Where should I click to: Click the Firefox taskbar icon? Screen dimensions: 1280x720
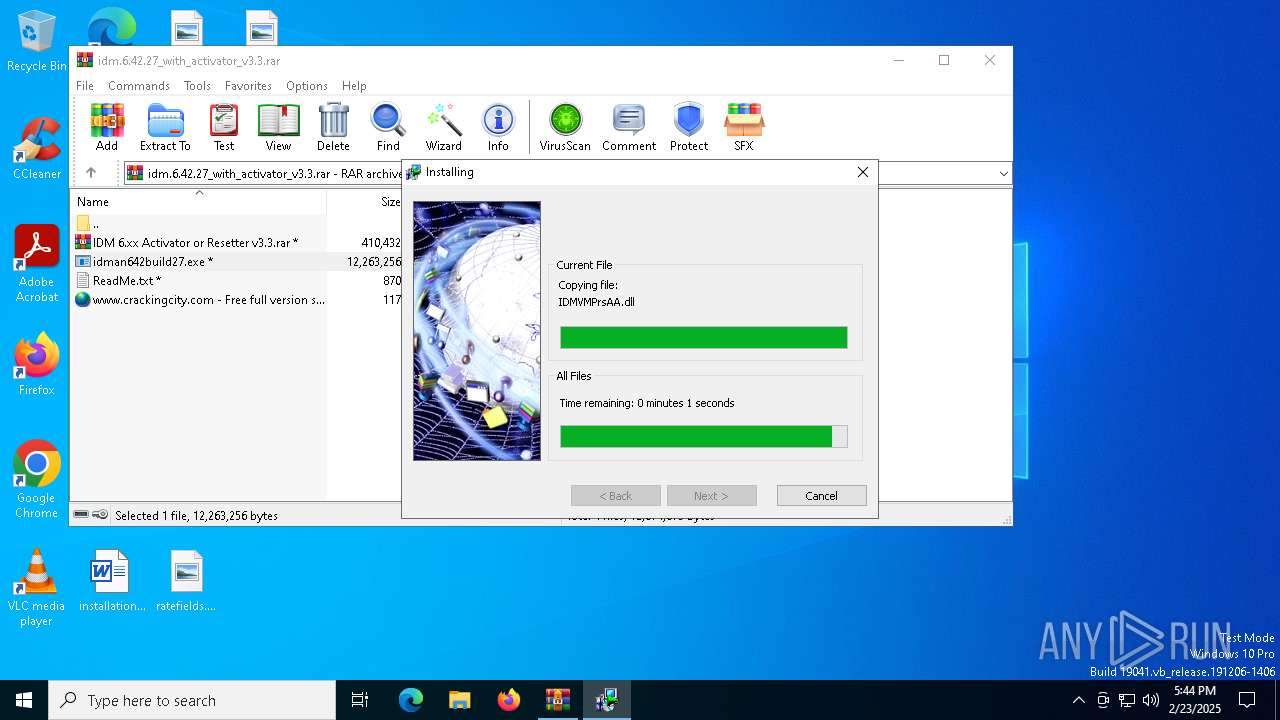pyautogui.click(x=508, y=700)
